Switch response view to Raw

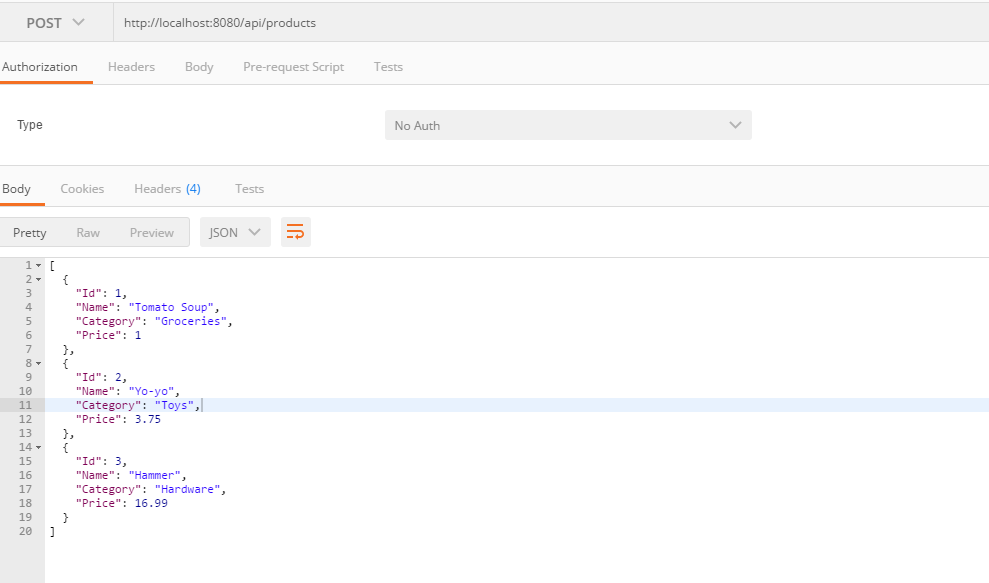(x=88, y=231)
